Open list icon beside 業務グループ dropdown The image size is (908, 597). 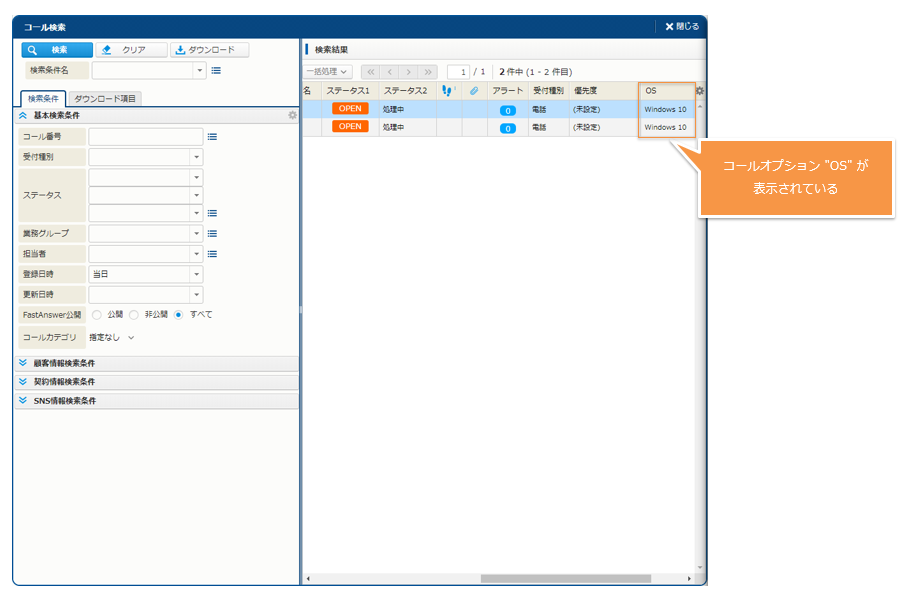(x=212, y=233)
